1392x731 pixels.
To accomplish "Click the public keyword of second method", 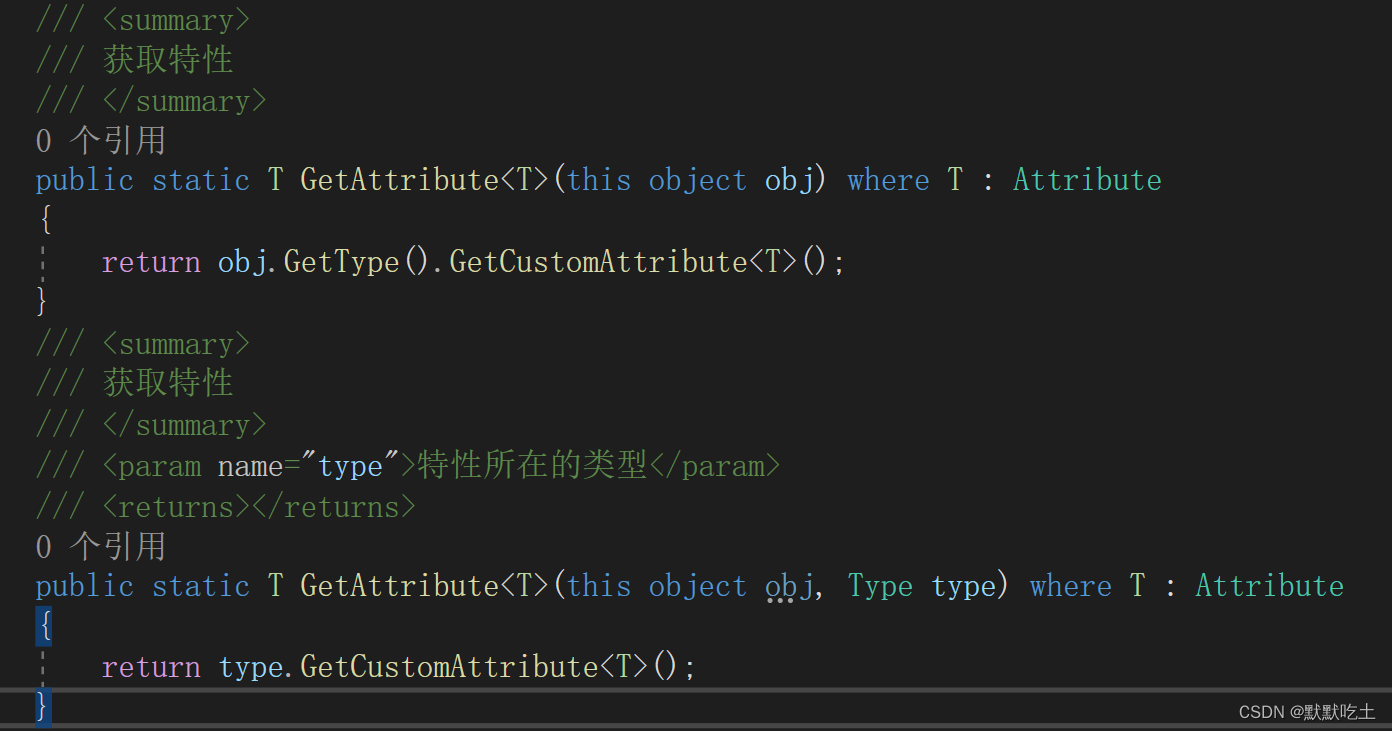I will [84, 585].
